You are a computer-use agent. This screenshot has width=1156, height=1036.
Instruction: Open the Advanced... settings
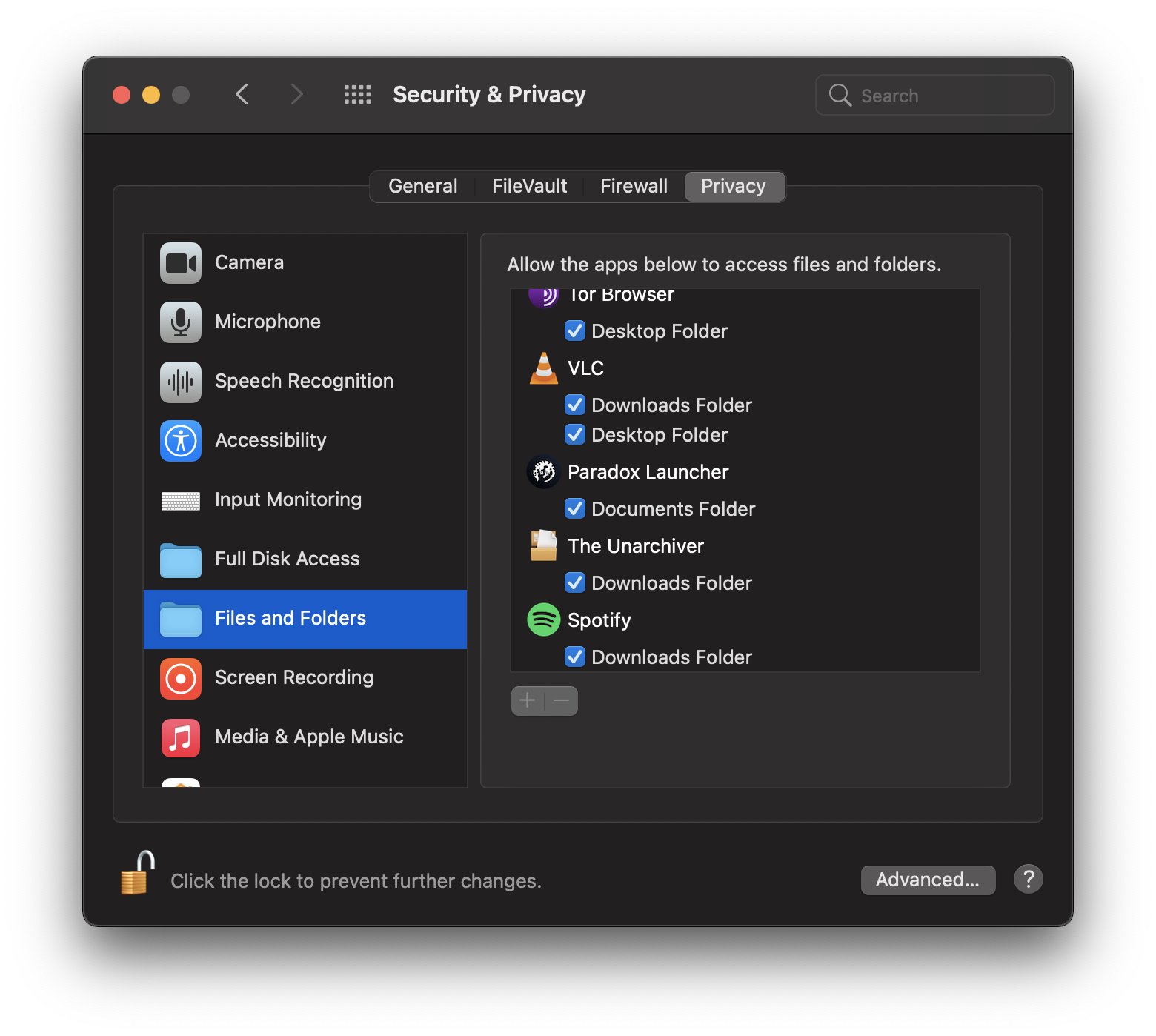(928, 880)
